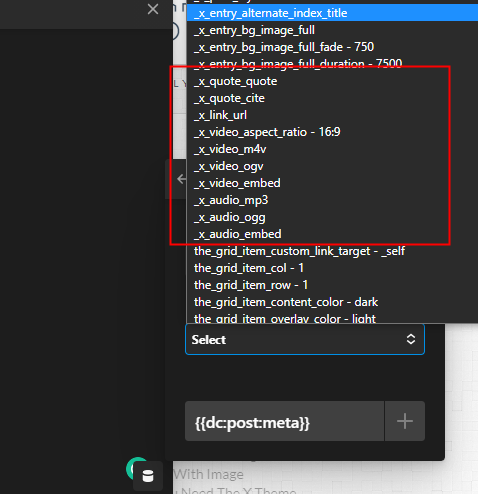Screen dimensions: 478x494
Task: Select the _x_link_url option
Action: click(x=332, y=115)
